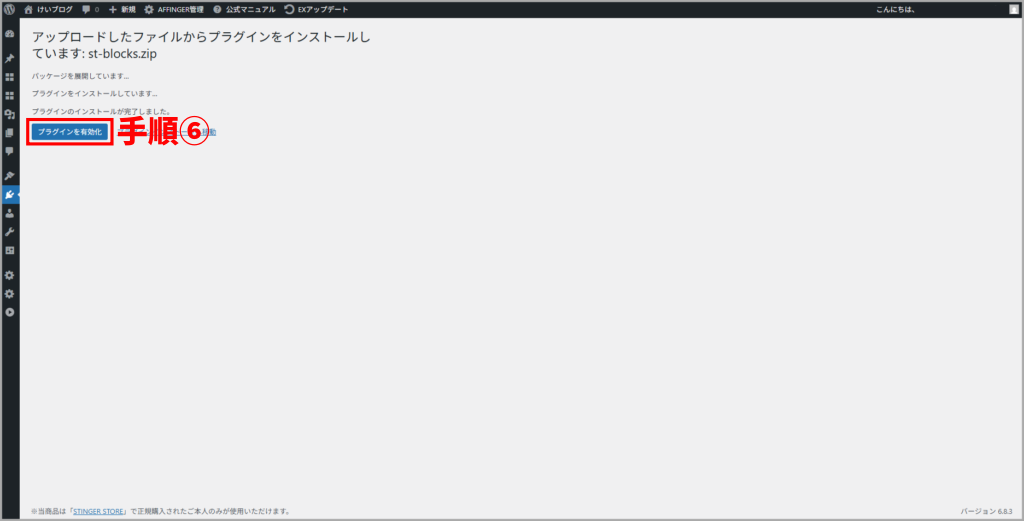
Task: Open the Pages icon in the sidebar
Action: pos(9,132)
